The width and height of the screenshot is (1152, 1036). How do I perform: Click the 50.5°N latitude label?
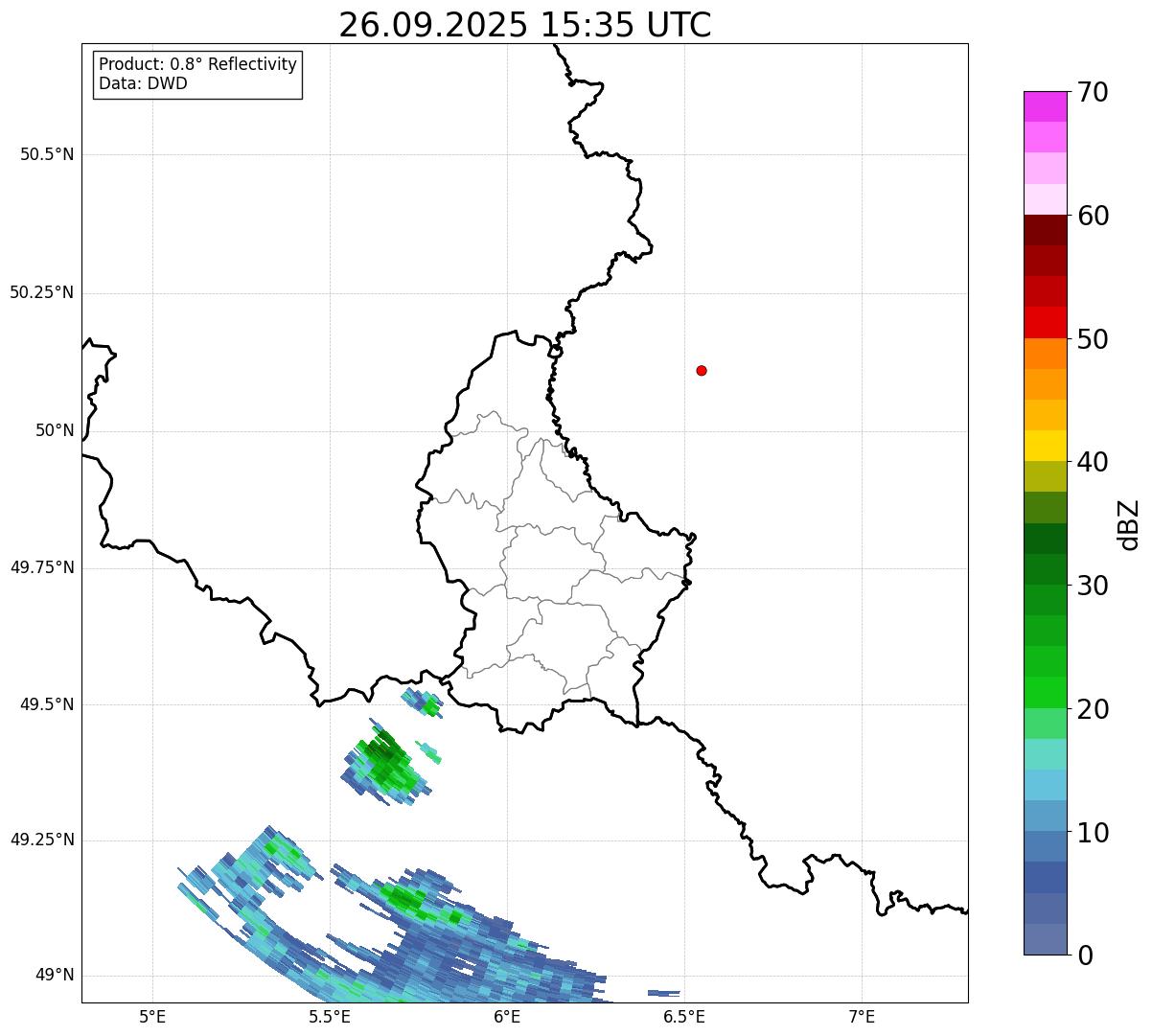click(47, 154)
